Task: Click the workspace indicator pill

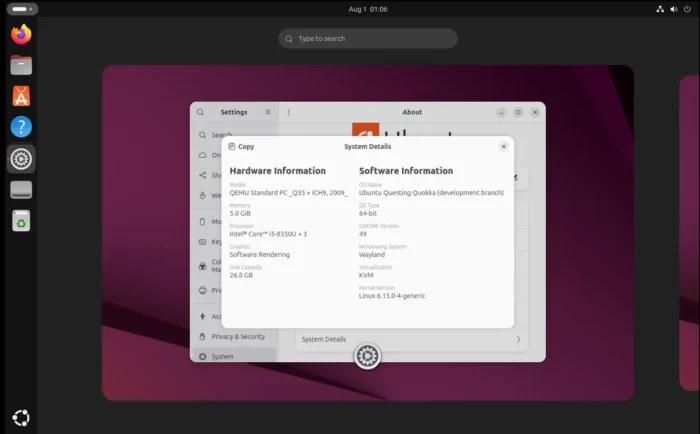Action: [19, 9]
